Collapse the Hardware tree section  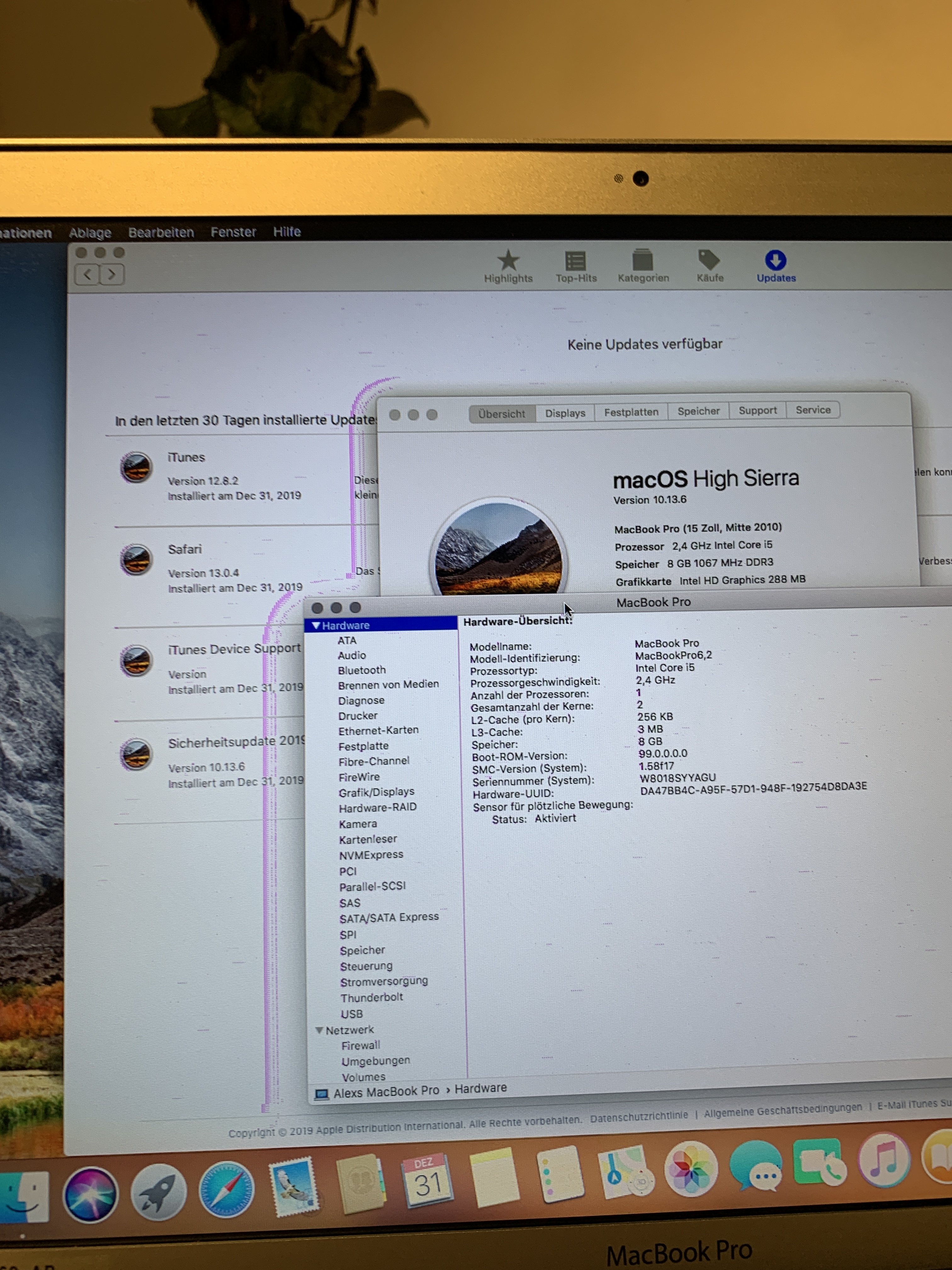pyautogui.click(x=316, y=625)
